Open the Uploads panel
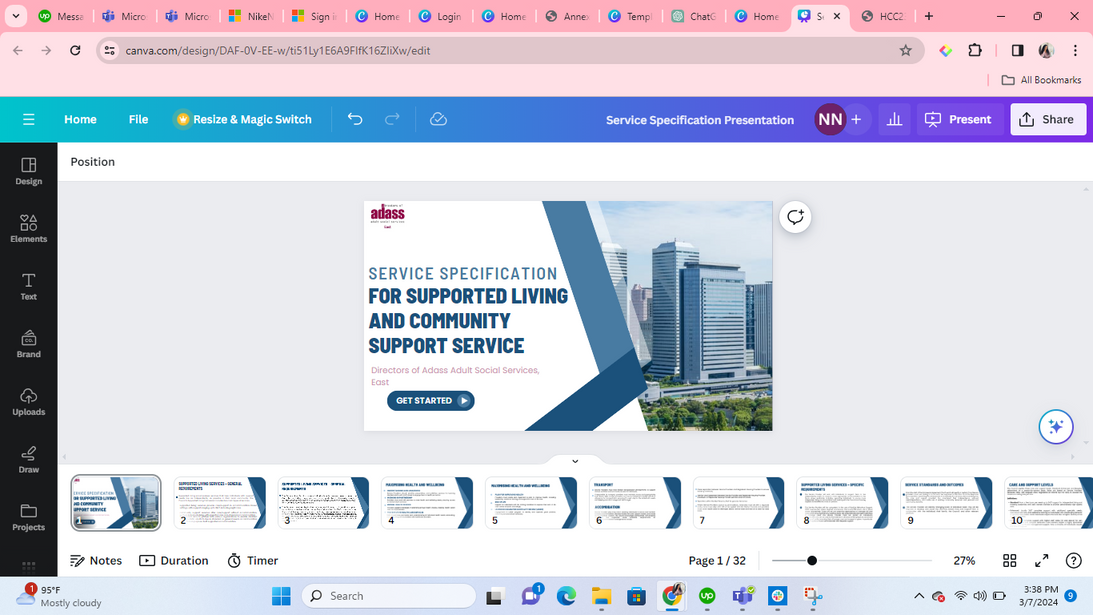 (x=28, y=401)
